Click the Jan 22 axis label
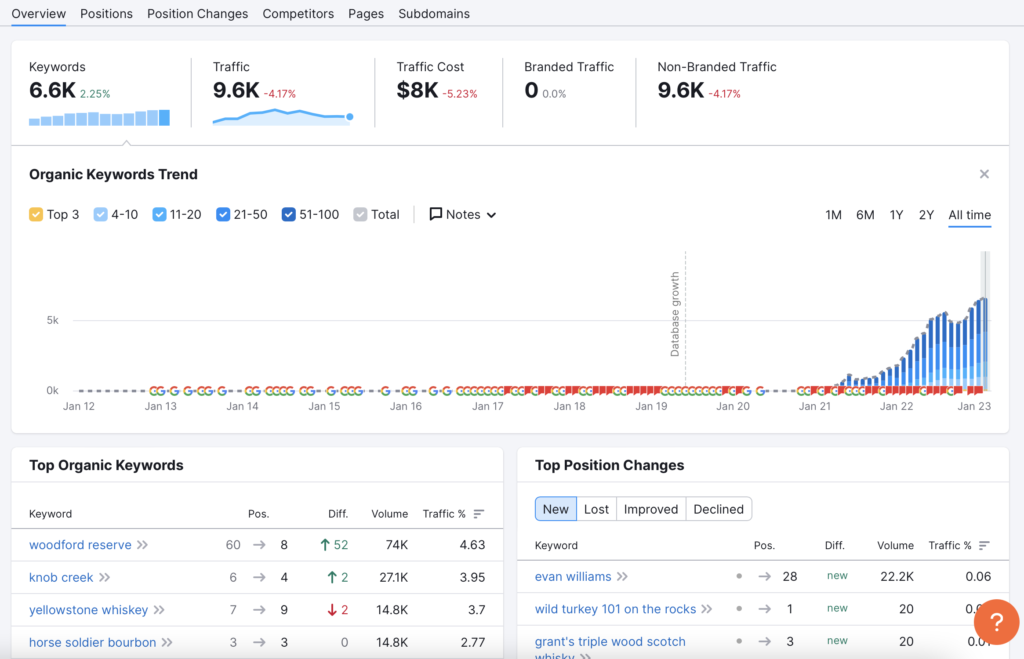 coord(896,406)
